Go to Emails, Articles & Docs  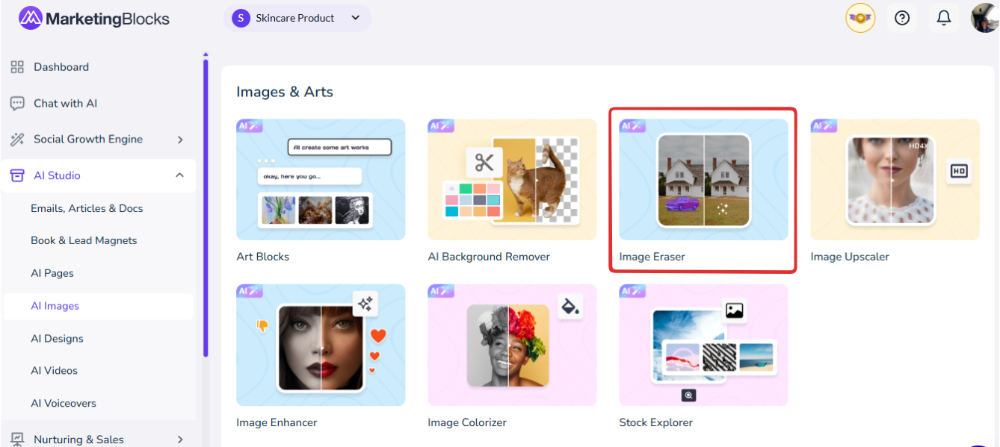pos(87,208)
